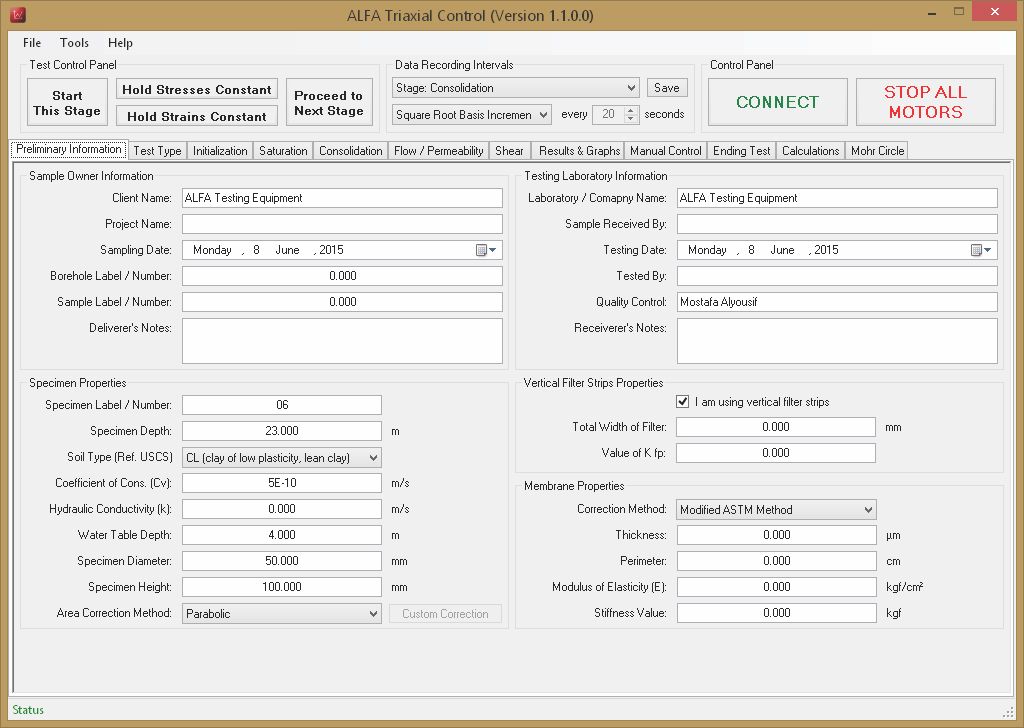
Task: Click the membrane Perimeter field
Action: tap(776, 561)
